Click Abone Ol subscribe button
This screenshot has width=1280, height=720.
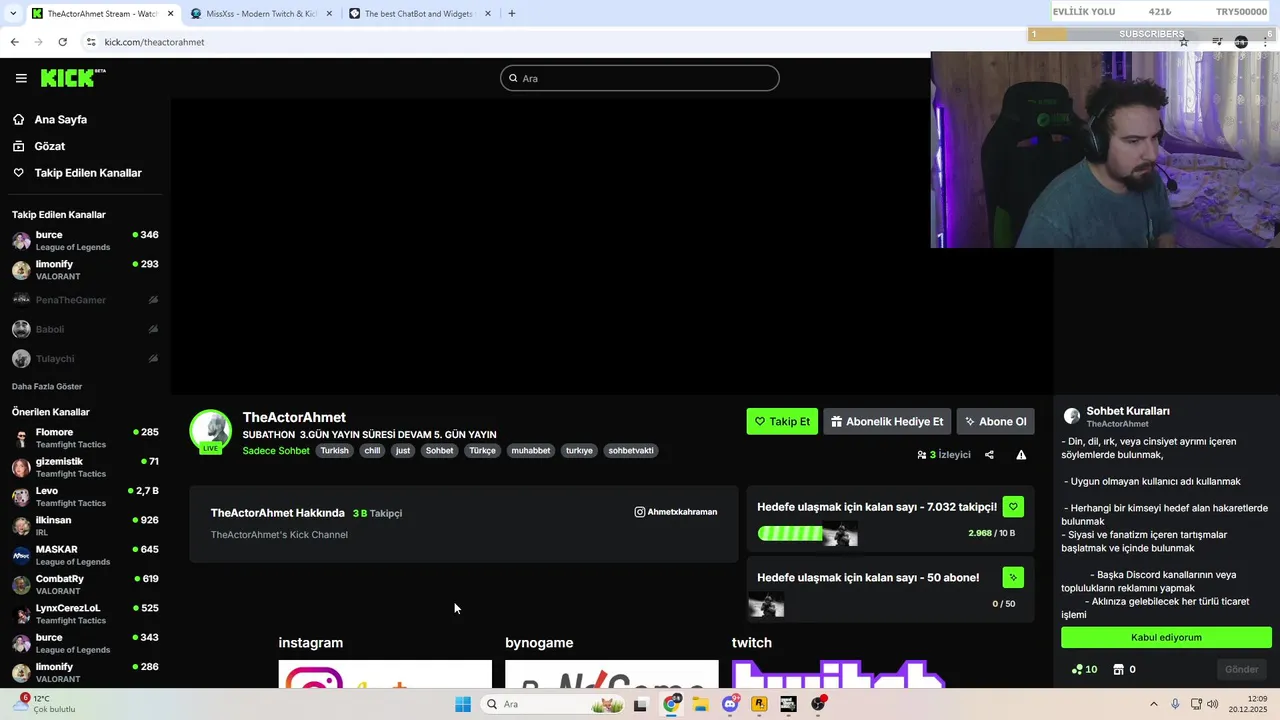tap(995, 421)
